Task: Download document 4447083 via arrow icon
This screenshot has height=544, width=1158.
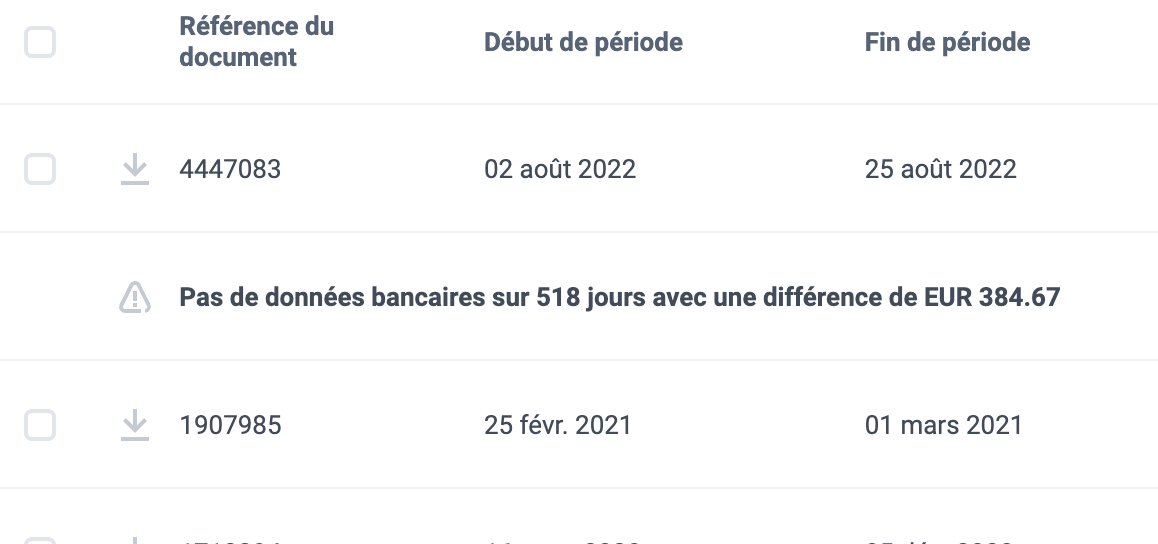Action: pyautogui.click(x=134, y=169)
